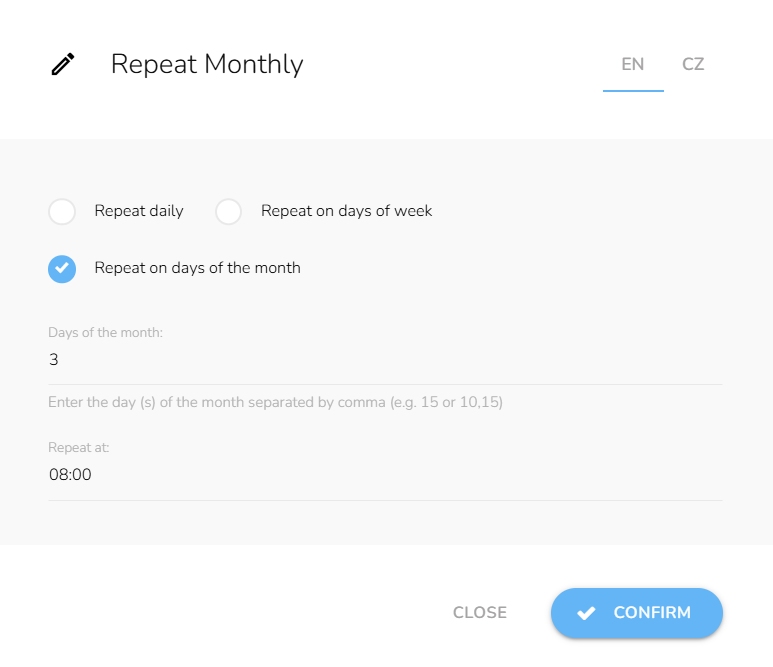Click the comma-separated days hint text
773x667 pixels.
275,403
